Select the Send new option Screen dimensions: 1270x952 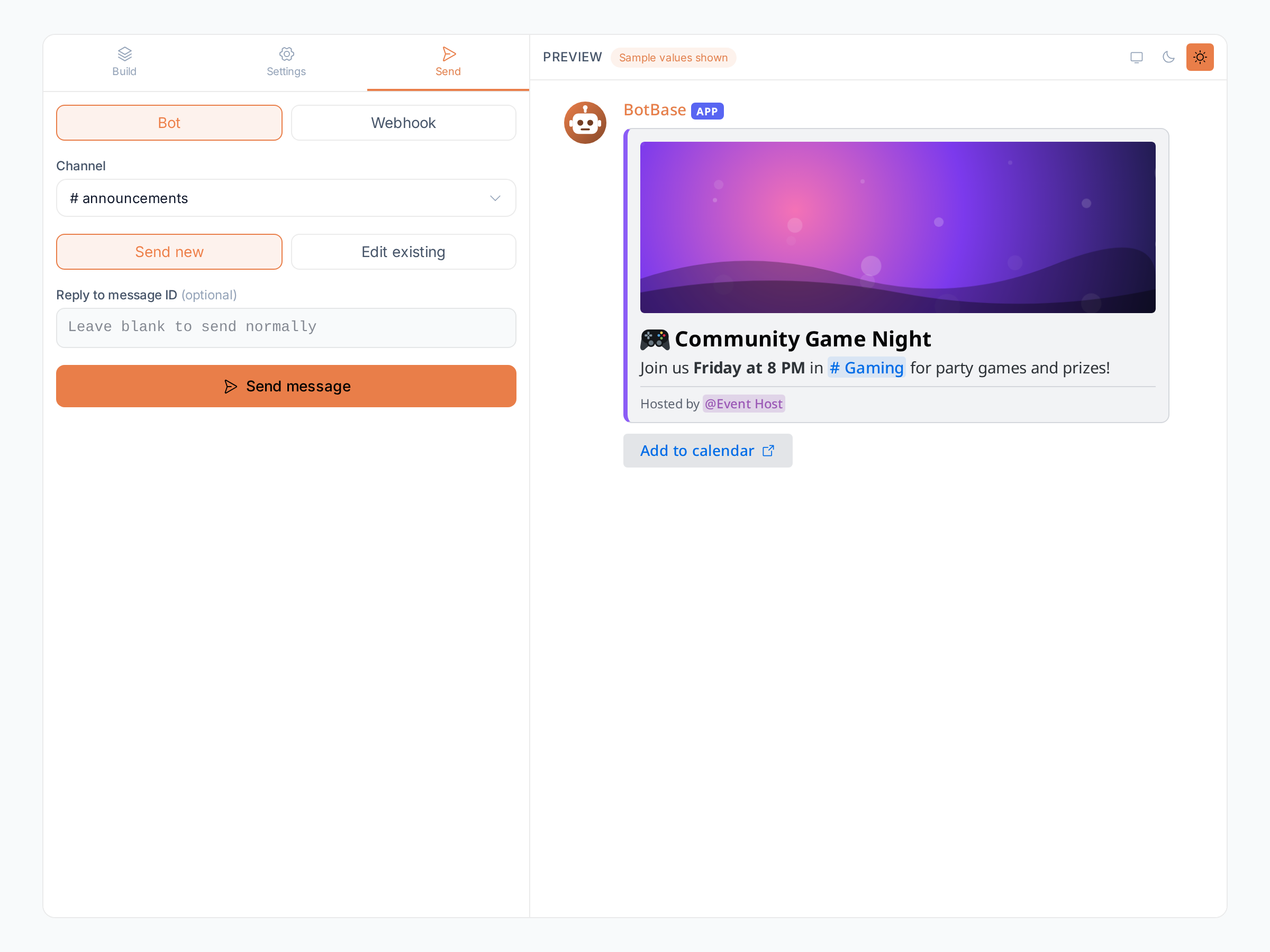pyautogui.click(x=169, y=252)
